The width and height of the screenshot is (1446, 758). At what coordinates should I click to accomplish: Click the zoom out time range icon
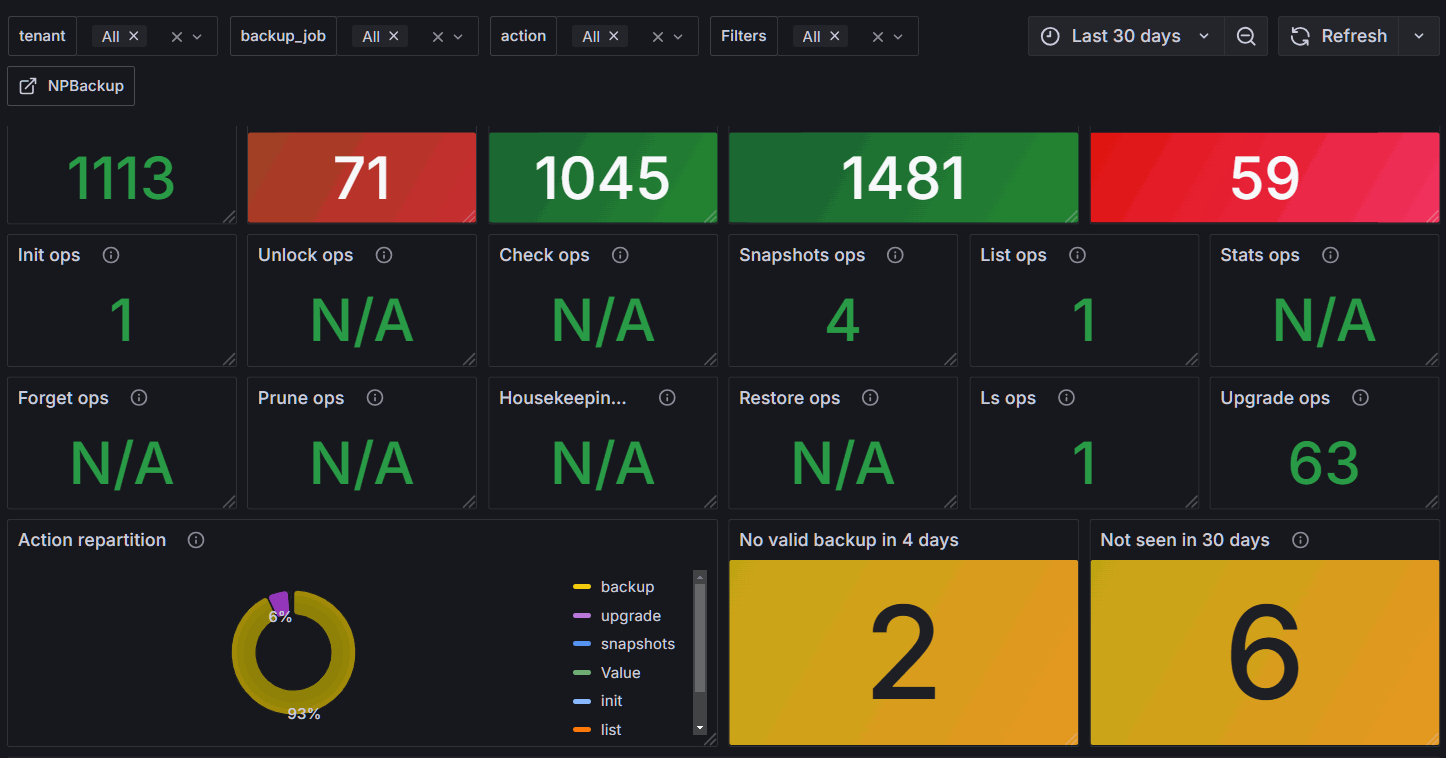pyautogui.click(x=1246, y=36)
